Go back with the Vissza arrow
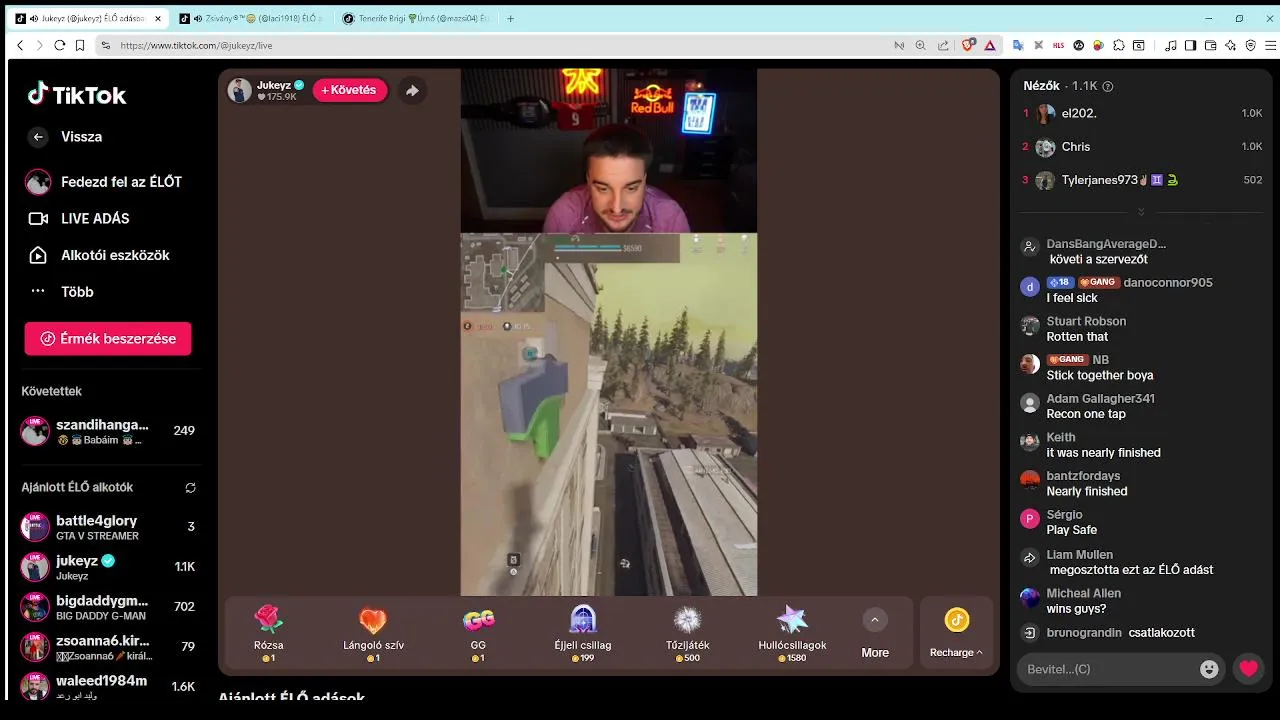Viewport: 1280px width, 720px height. [38, 137]
